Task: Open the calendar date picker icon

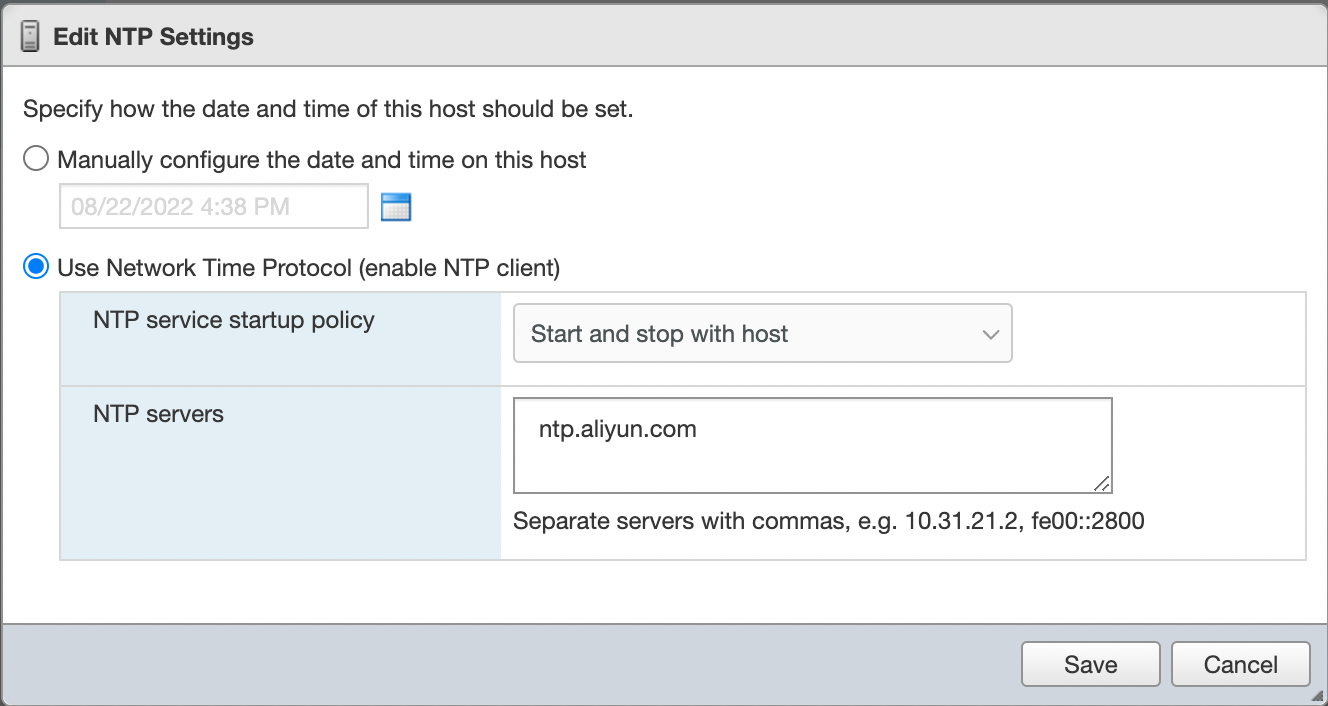Action: point(396,207)
